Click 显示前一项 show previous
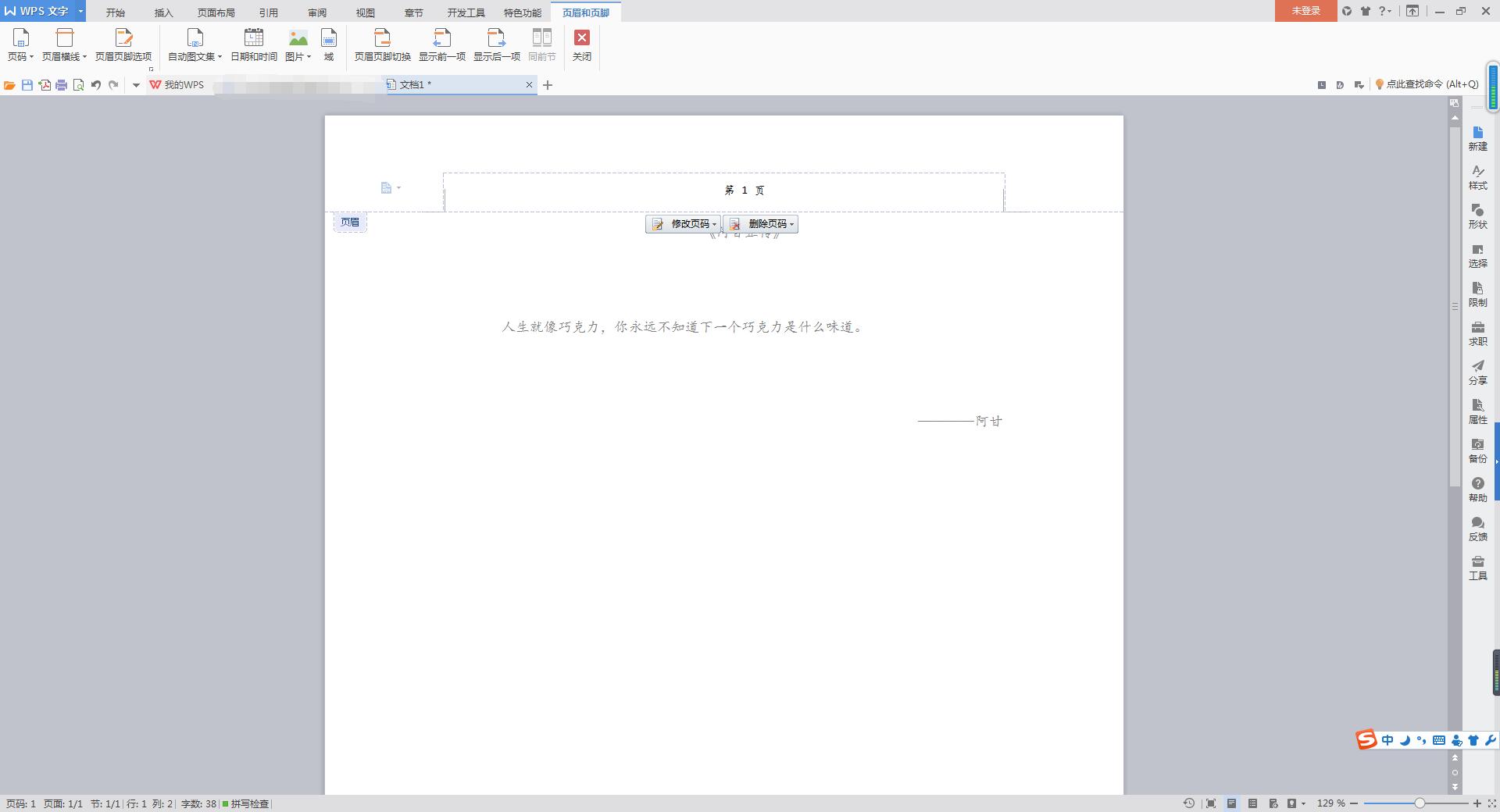1500x812 pixels. coord(442,45)
